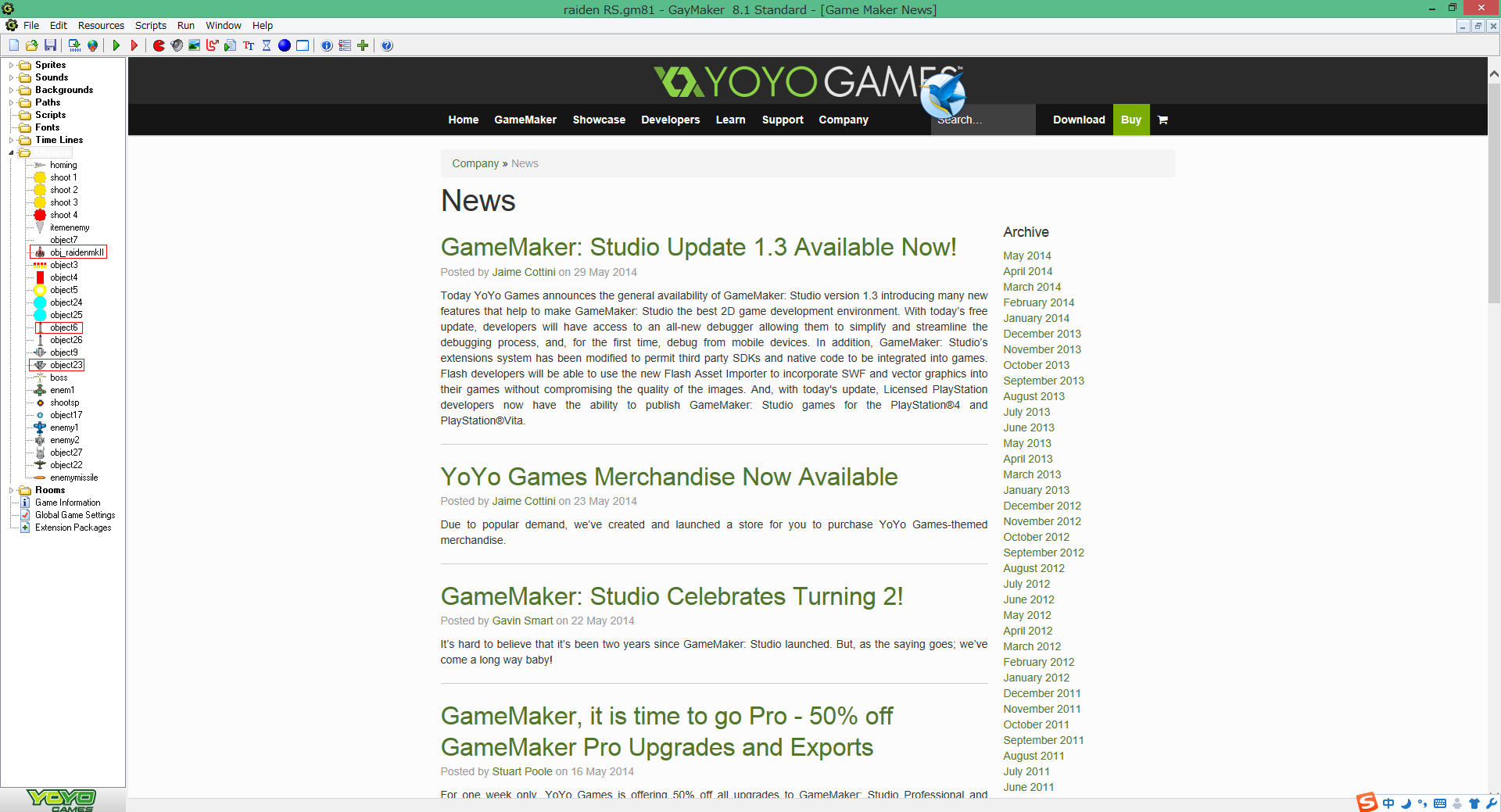Image resolution: width=1501 pixels, height=812 pixels.
Task: Open help with question mark icon
Action: [x=387, y=45]
